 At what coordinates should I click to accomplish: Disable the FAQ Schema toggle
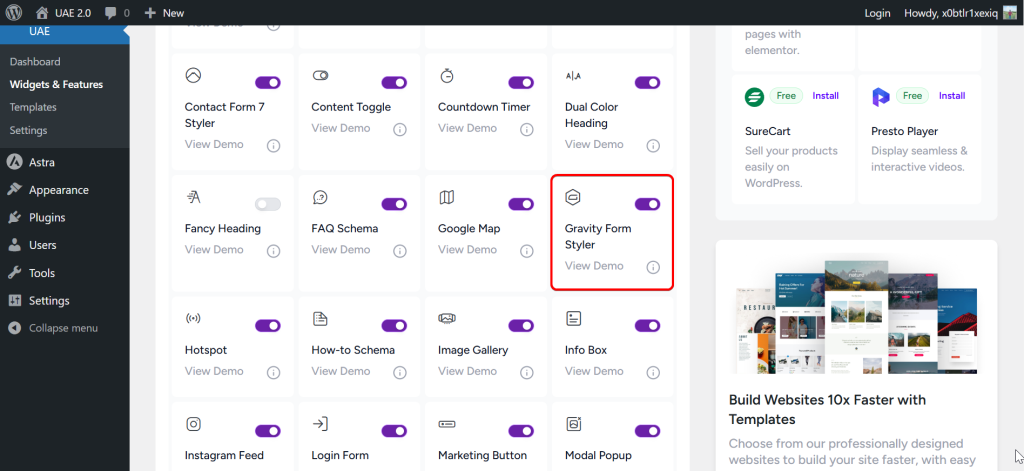click(x=394, y=204)
